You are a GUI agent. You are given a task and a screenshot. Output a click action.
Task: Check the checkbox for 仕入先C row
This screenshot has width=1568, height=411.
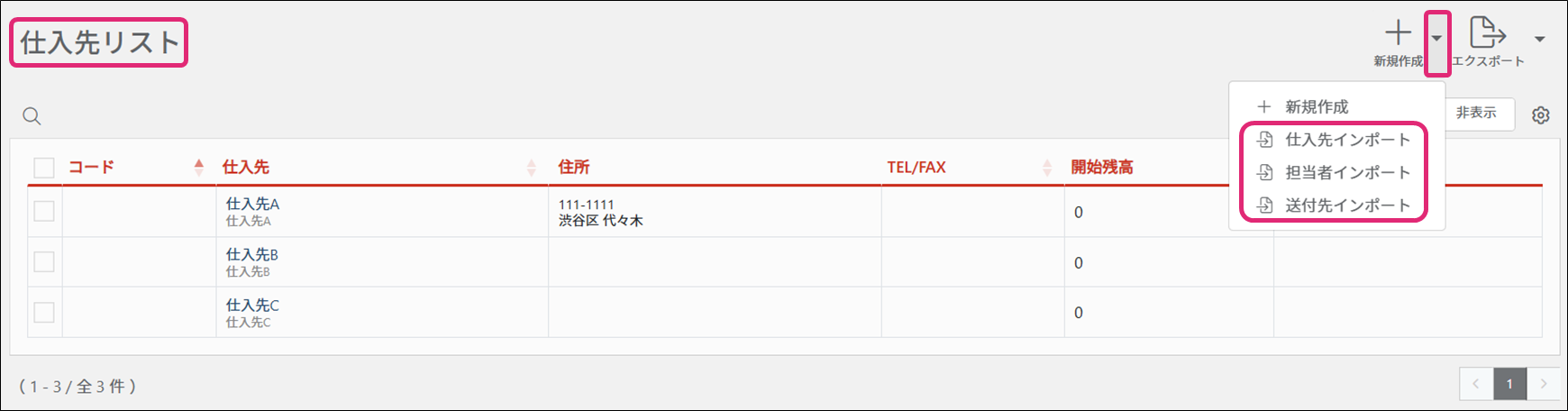coord(44,313)
